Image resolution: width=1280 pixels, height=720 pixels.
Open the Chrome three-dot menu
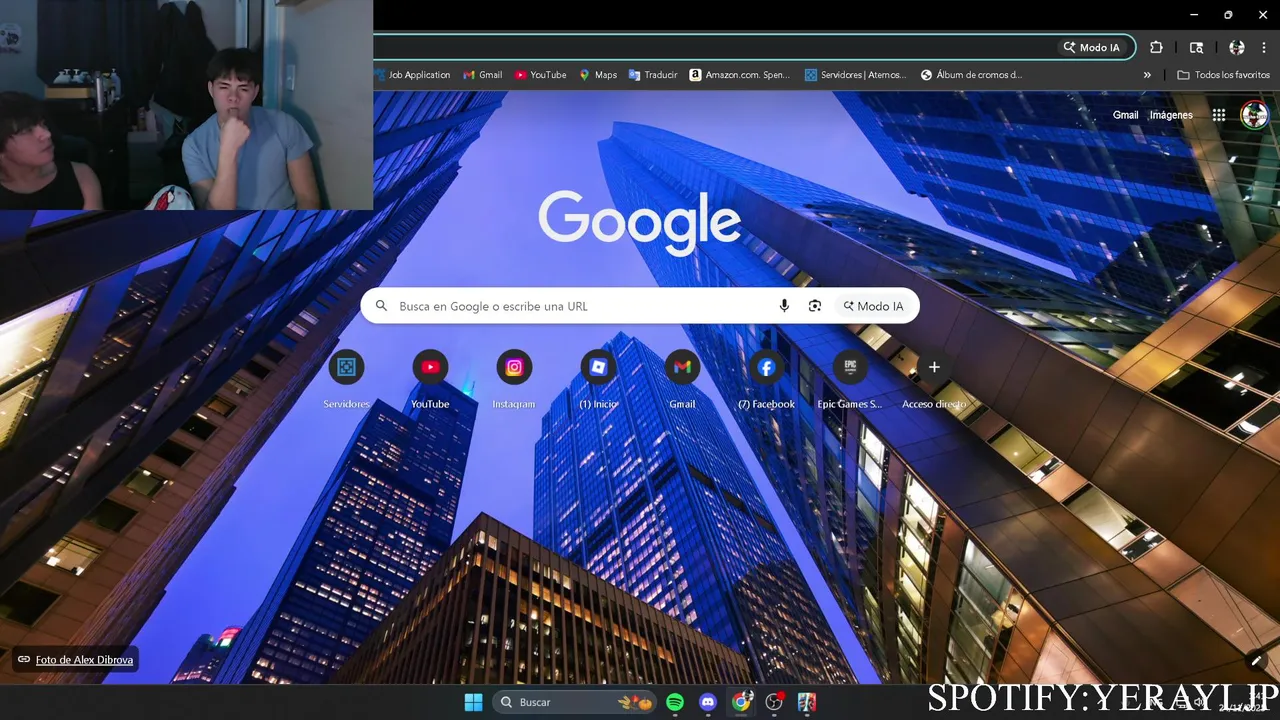click(x=1264, y=47)
